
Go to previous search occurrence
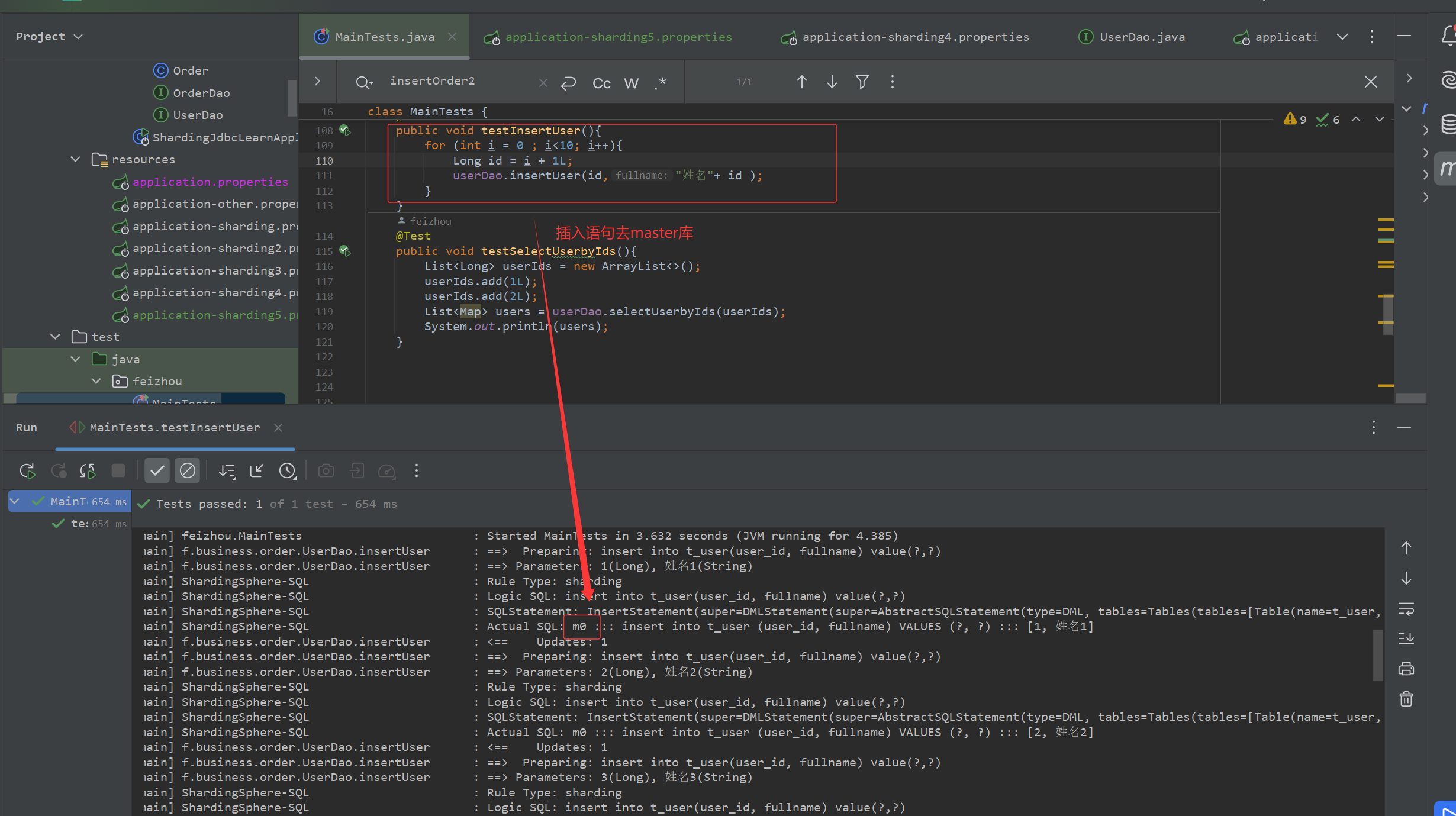tap(802, 82)
